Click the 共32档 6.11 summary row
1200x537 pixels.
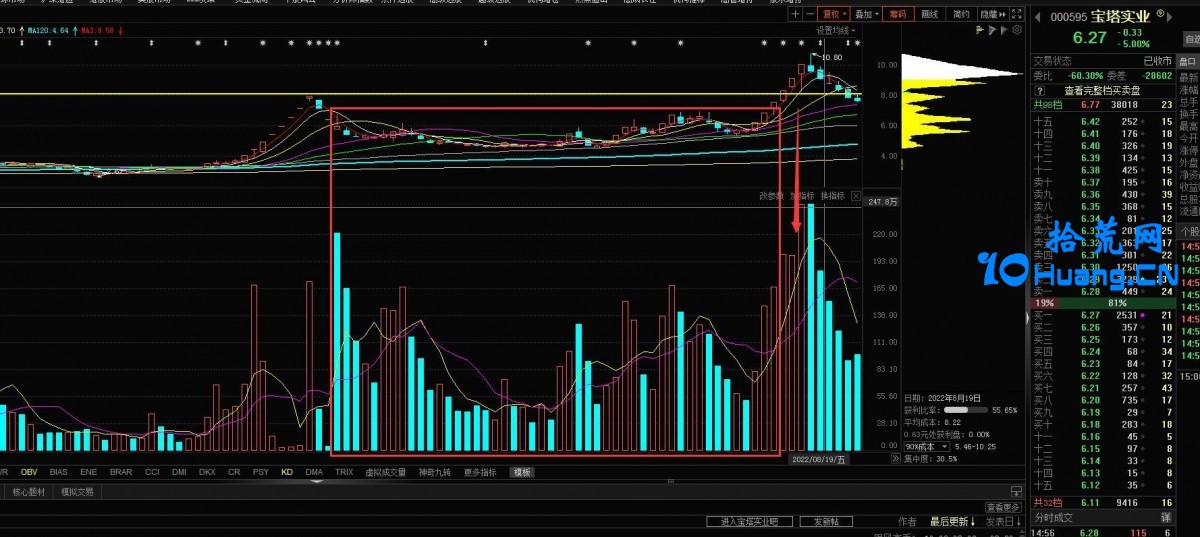click(1103, 503)
